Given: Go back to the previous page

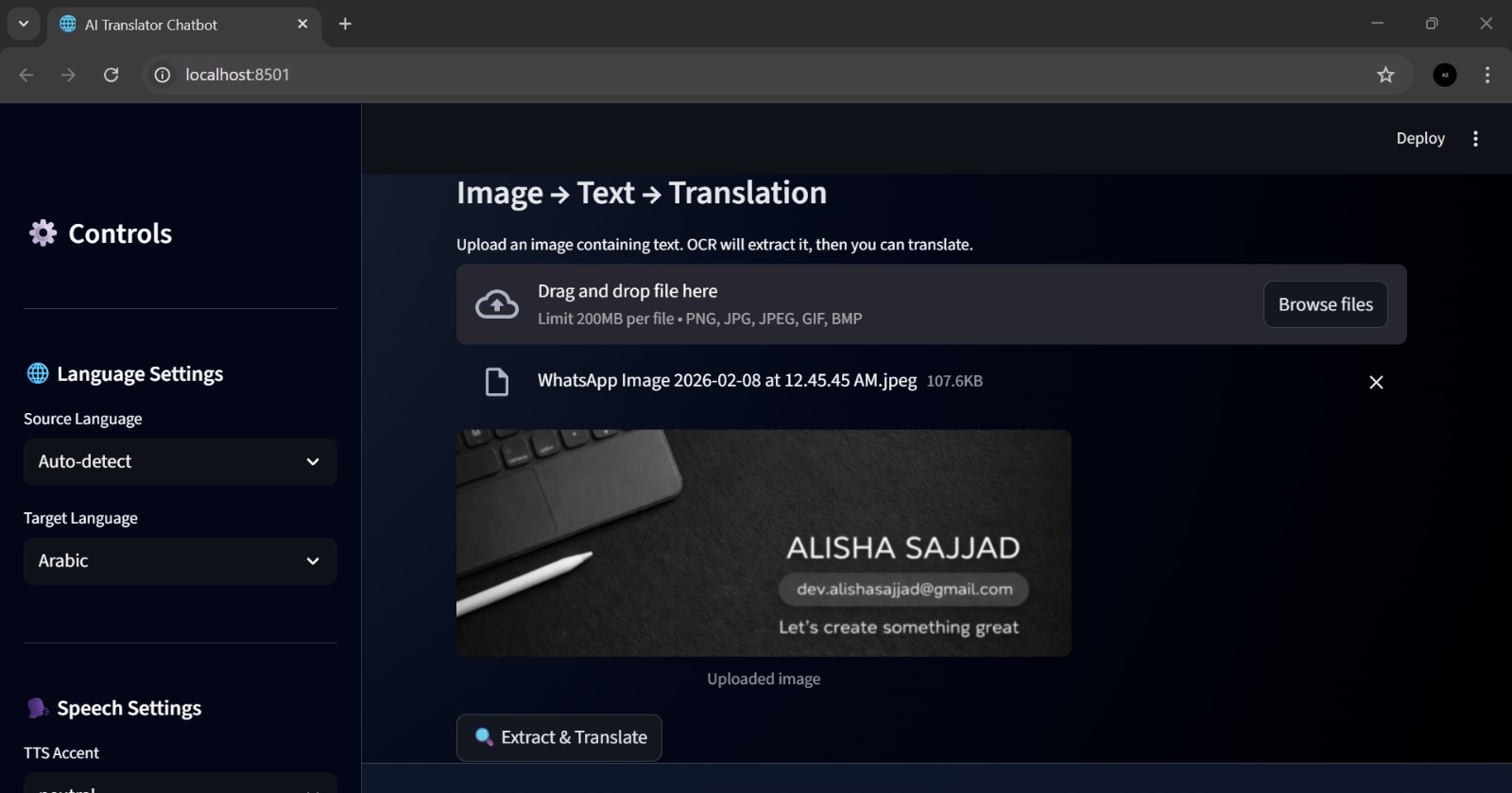Looking at the screenshot, I should coord(26,75).
